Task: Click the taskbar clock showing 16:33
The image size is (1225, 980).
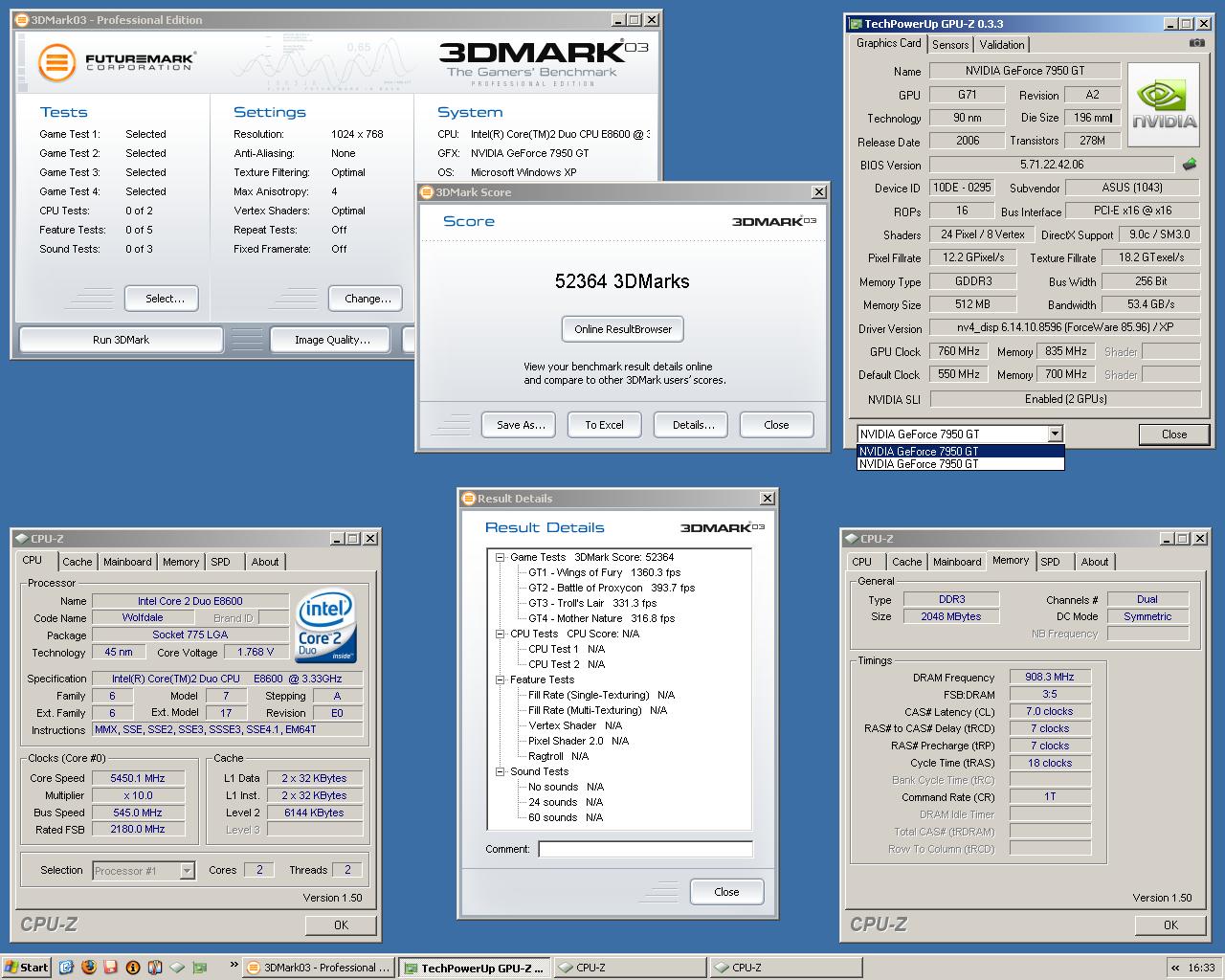Action: pos(1201,968)
